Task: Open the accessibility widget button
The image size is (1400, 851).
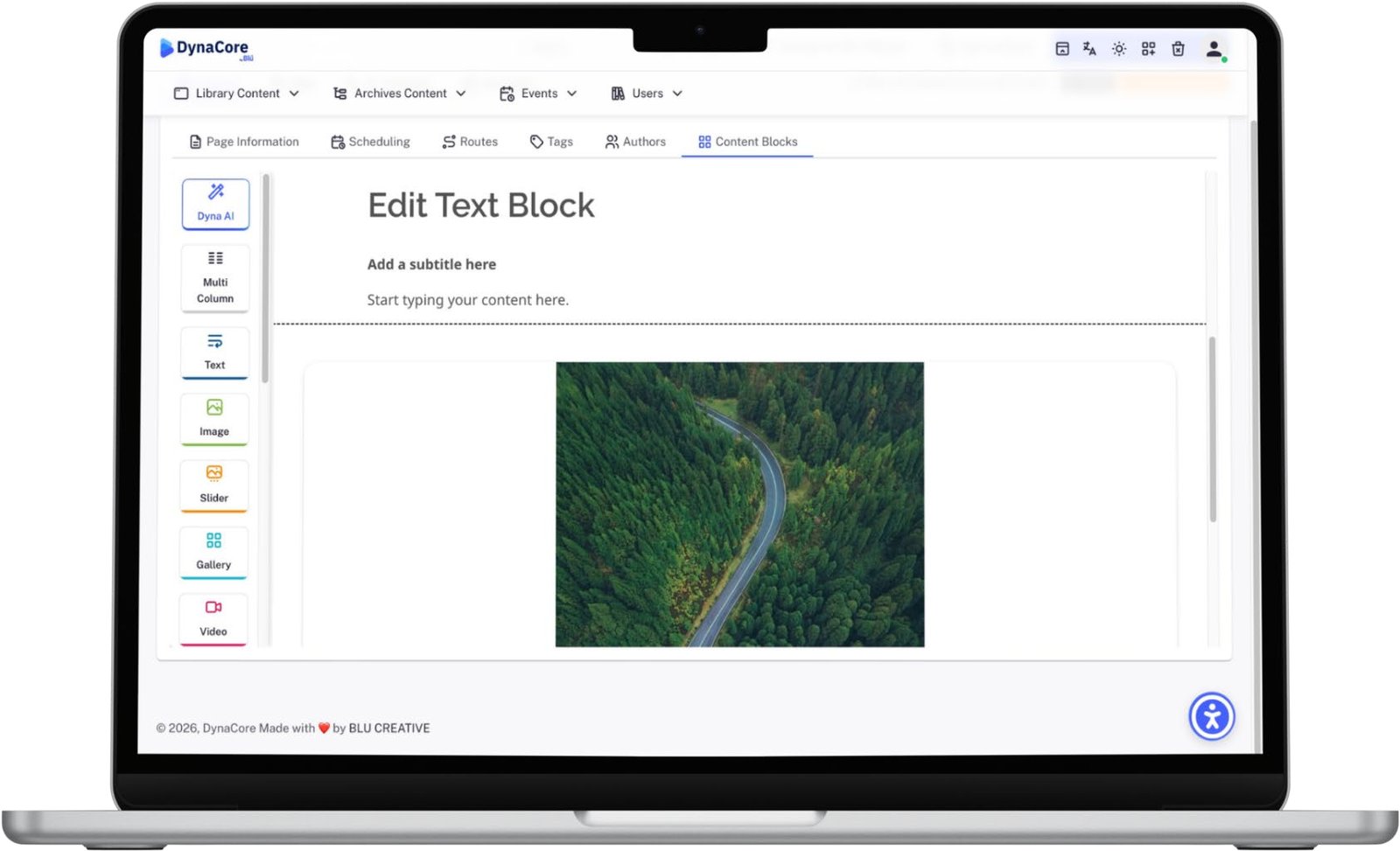Action: [x=1212, y=716]
